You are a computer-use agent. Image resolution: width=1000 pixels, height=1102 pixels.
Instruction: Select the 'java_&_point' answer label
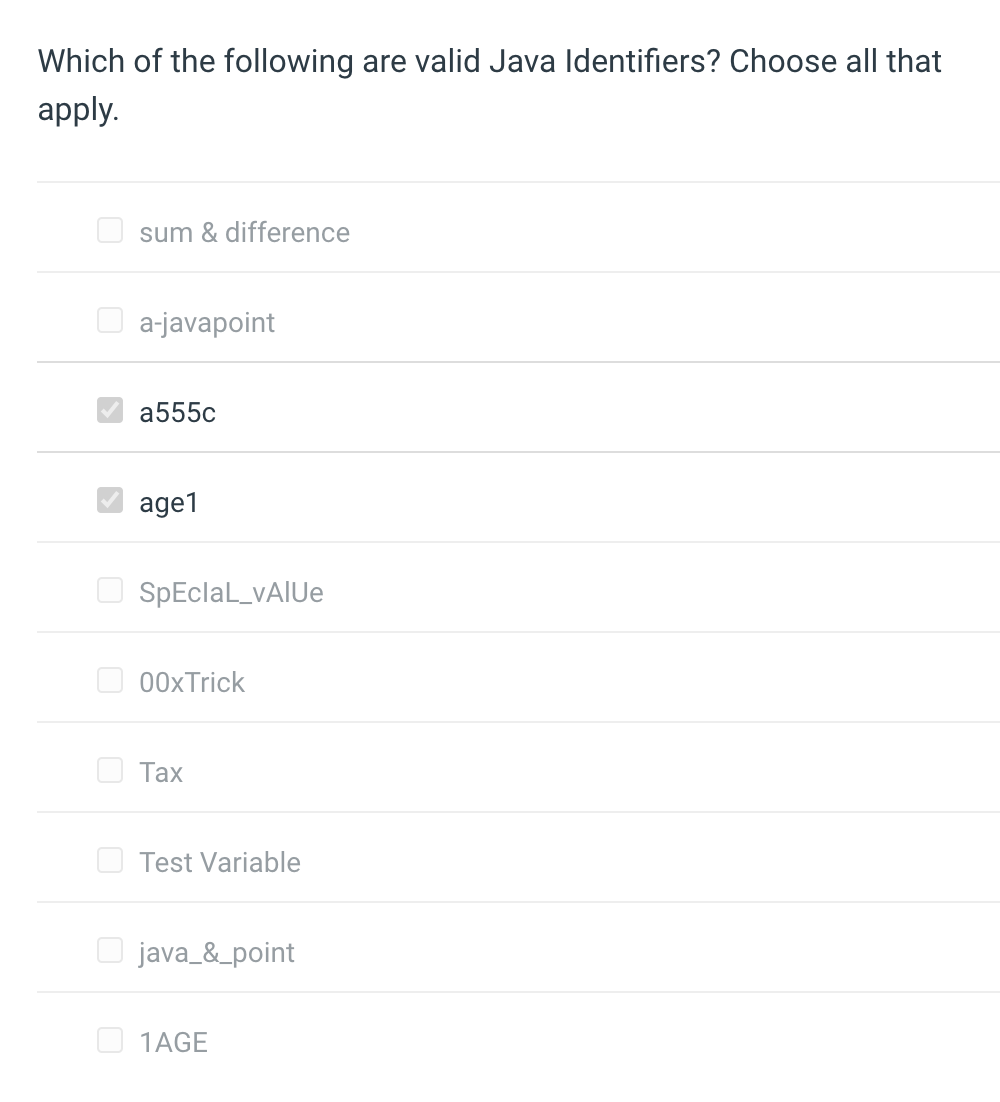(x=217, y=952)
